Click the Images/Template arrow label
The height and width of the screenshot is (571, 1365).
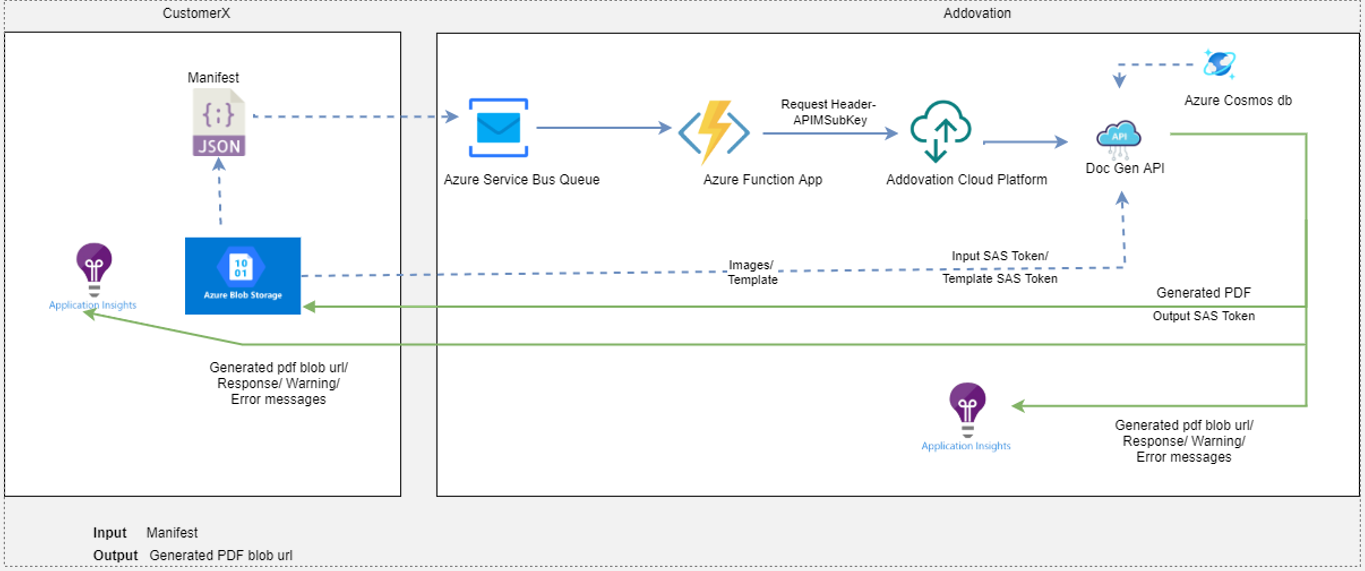[752, 273]
